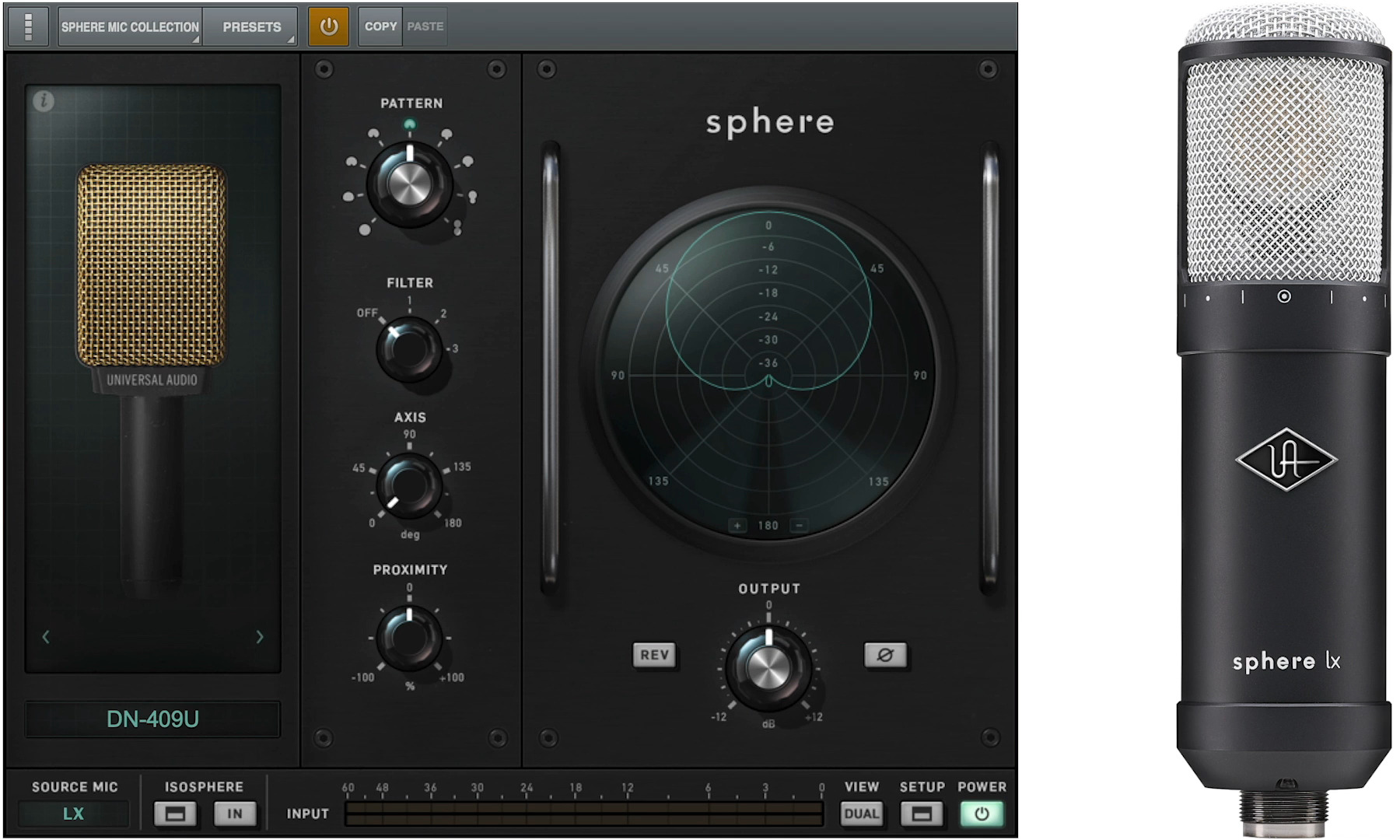The image size is (1400, 840).
Task: Click the +100 proximity label
Action: click(451, 677)
